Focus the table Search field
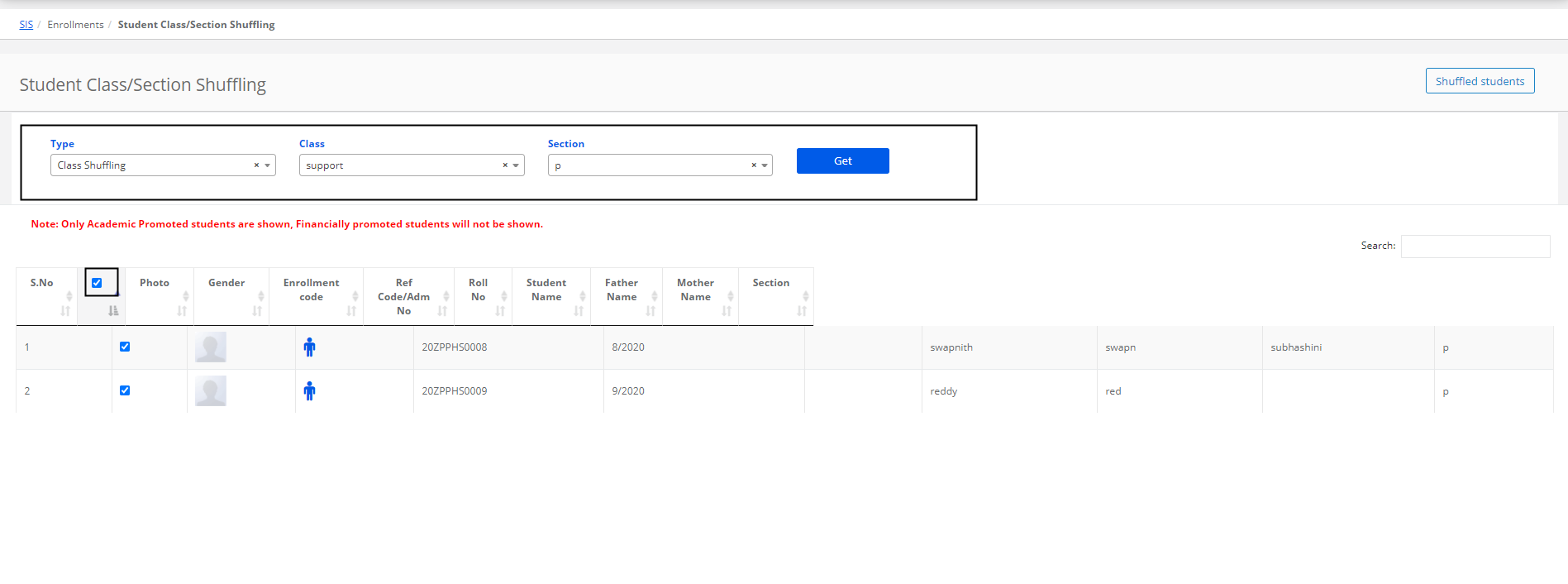The image size is (1568, 584). pyautogui.click(x=1475, y=247)
